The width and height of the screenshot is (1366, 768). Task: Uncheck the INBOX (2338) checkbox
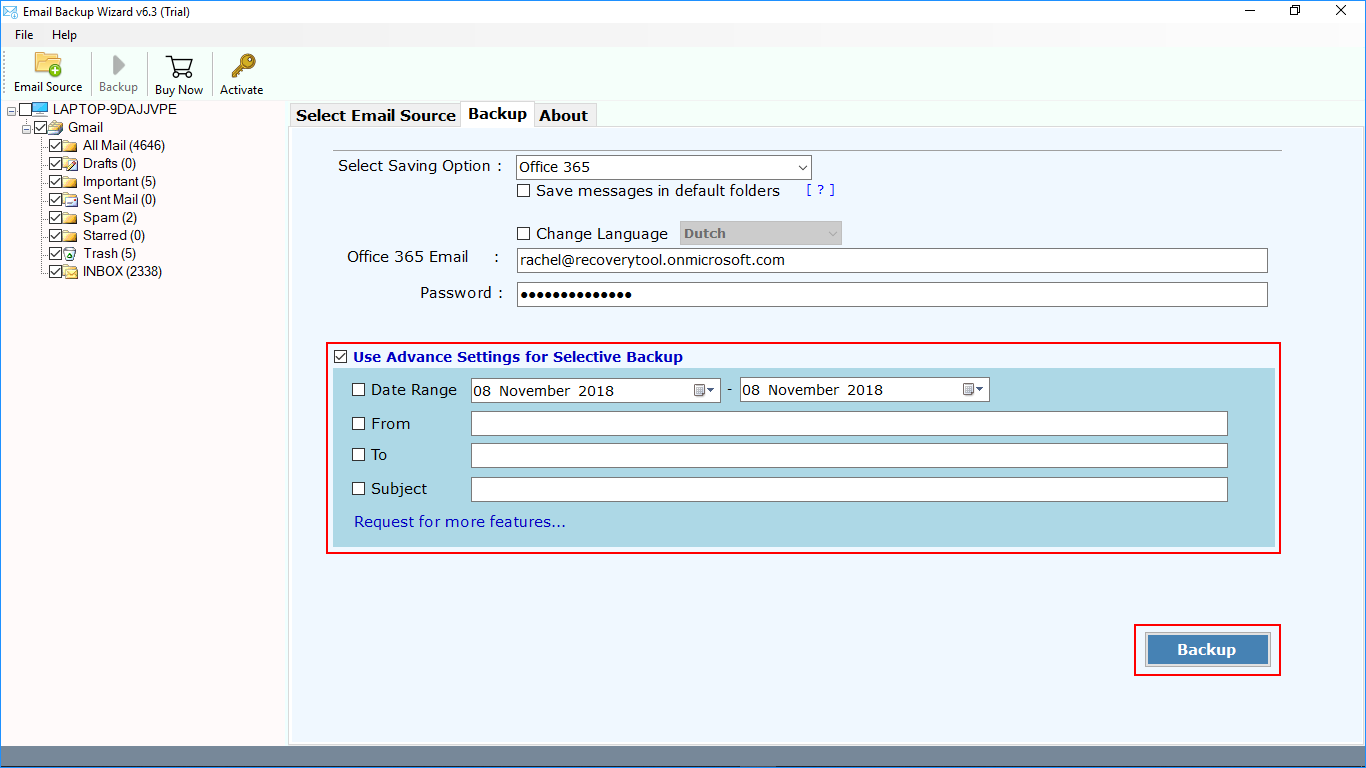point(56,271)
